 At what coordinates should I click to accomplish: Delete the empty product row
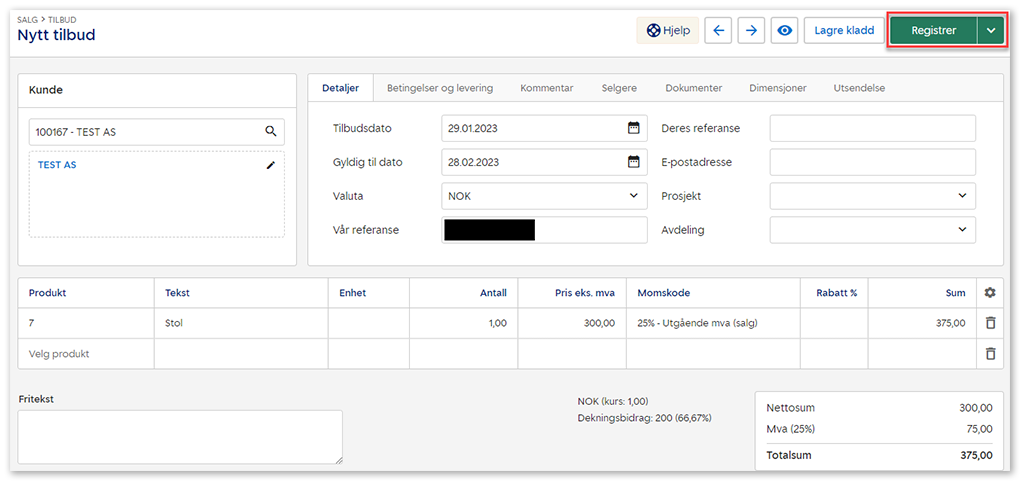pyautogui.click(x=990, y=354)
